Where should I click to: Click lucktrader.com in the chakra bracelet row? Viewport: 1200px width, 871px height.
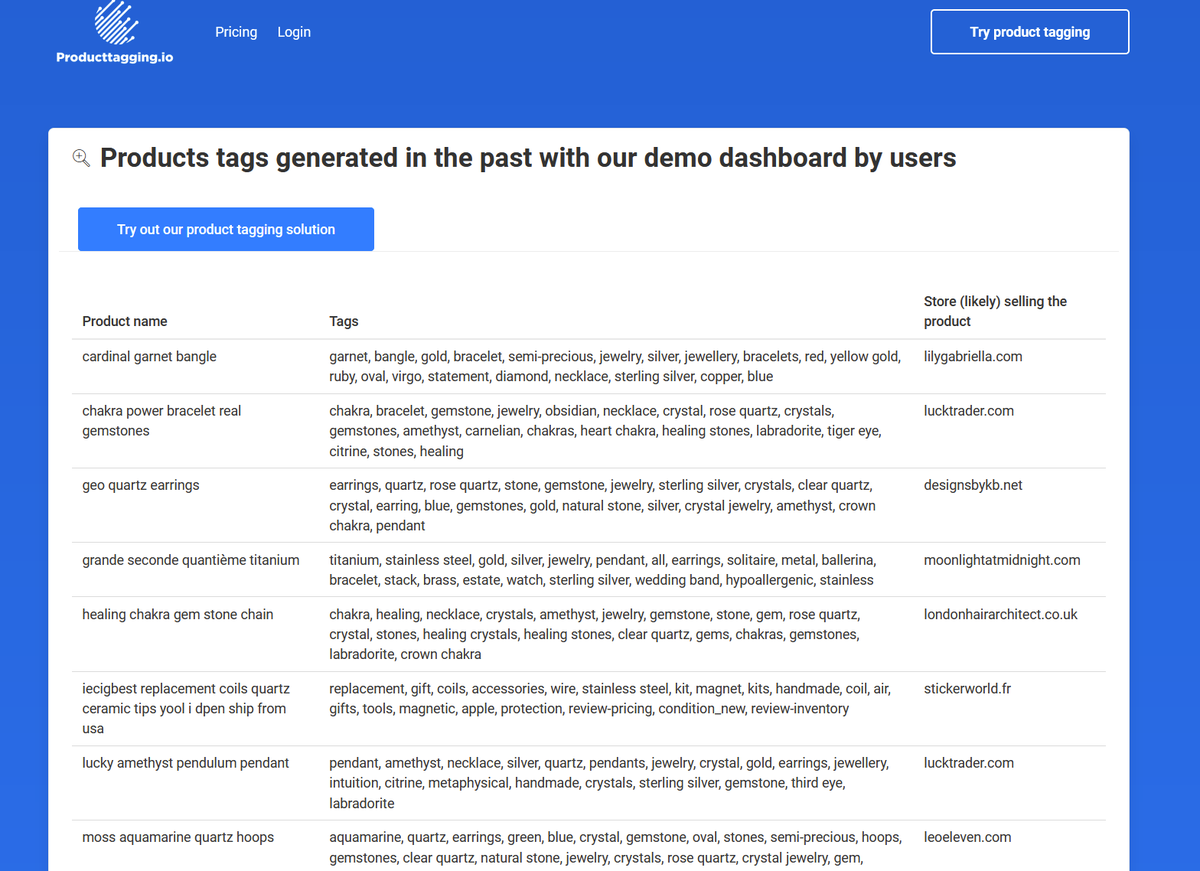pos(969,410)
